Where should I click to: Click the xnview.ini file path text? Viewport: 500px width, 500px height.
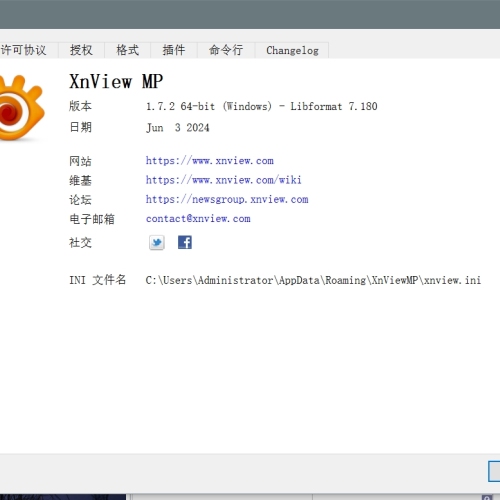(x=313, y=280)
